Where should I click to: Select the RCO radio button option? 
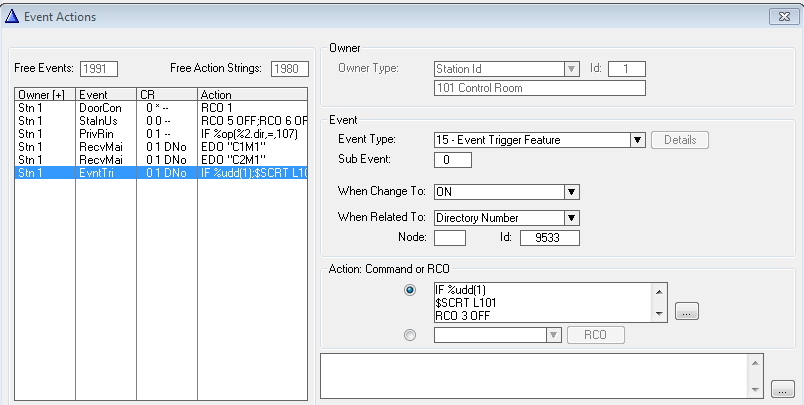[x=409, y=335]
